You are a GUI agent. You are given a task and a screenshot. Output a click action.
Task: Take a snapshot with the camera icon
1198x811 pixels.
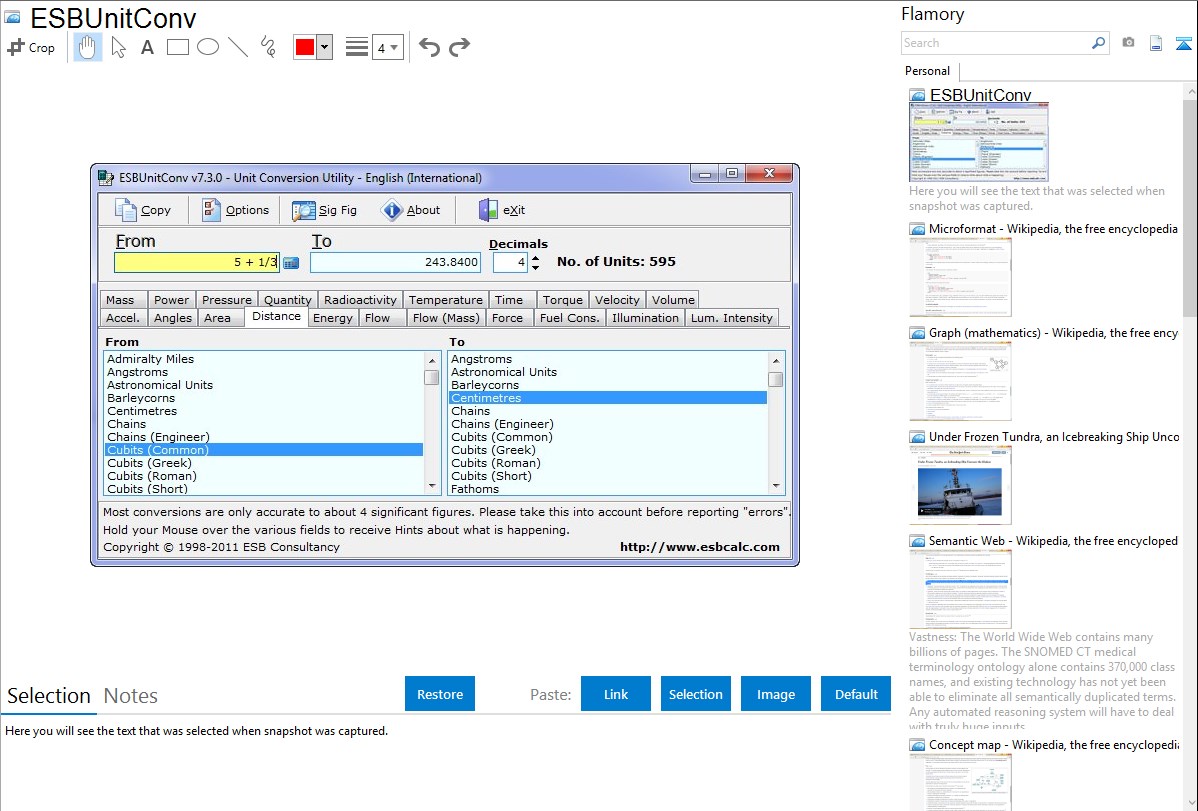[x=1128, y=43]
